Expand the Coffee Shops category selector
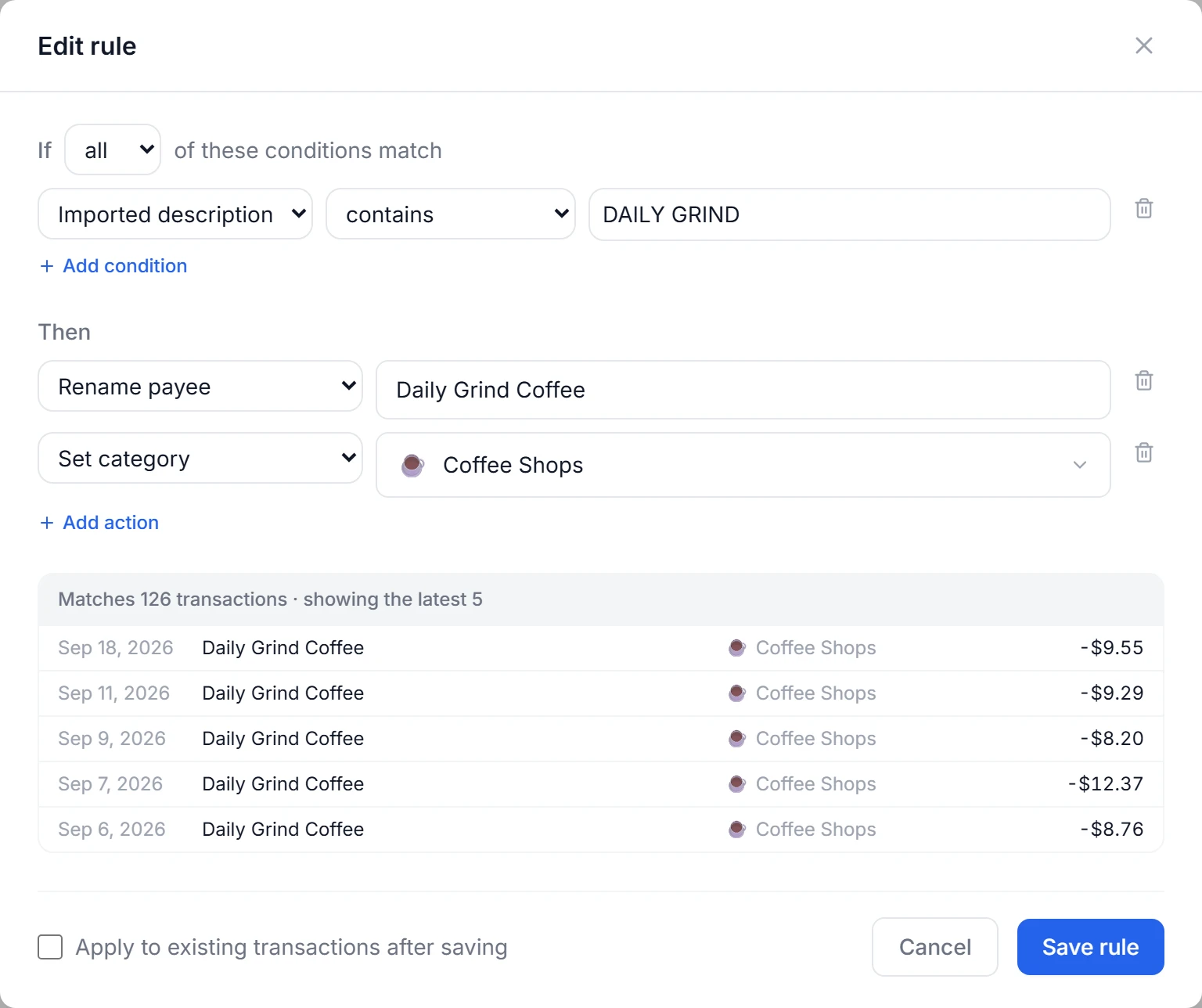This screenshot has width=1202, height=1008. point(743,465)
